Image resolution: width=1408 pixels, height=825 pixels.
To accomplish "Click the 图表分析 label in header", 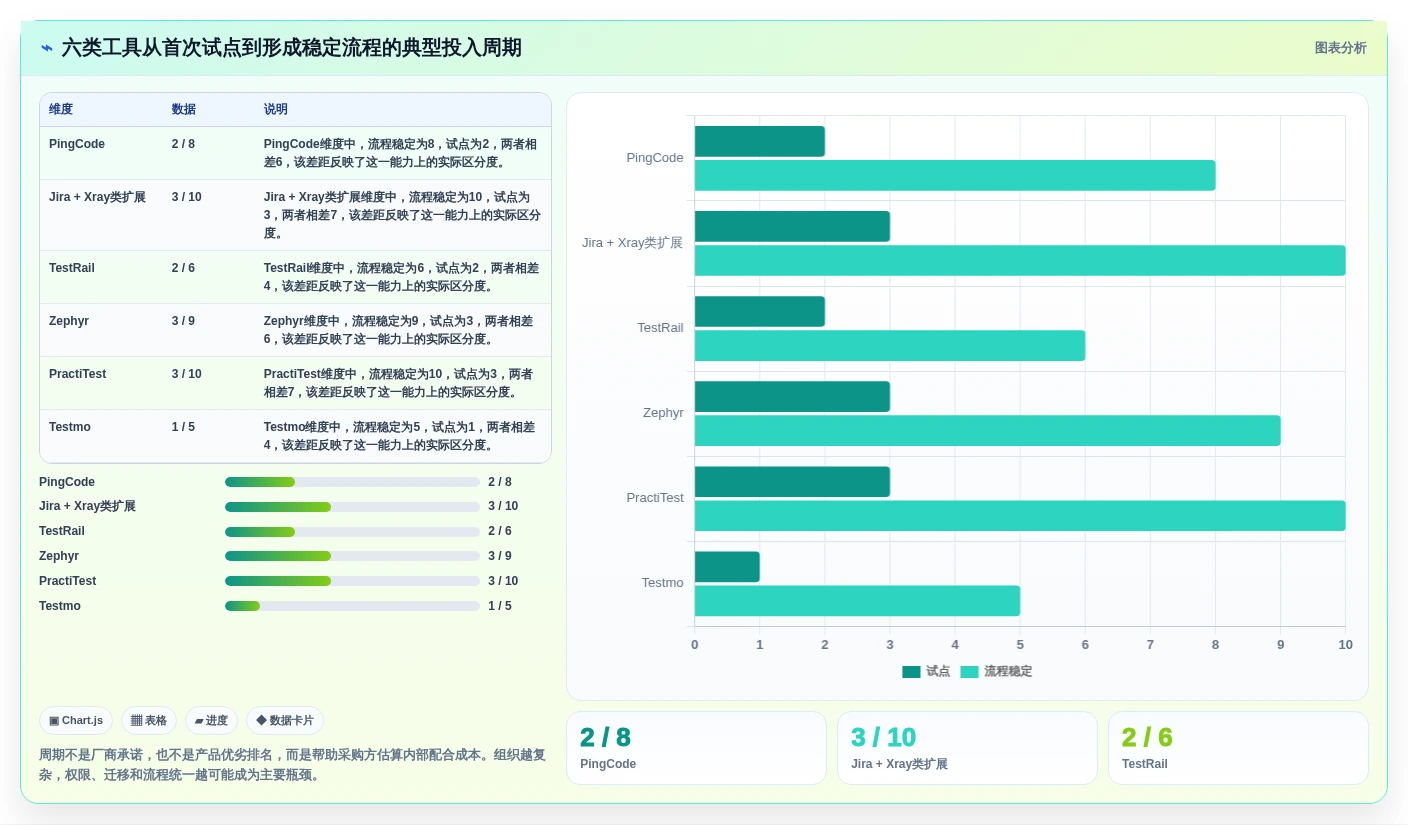I will (1340, 48).
